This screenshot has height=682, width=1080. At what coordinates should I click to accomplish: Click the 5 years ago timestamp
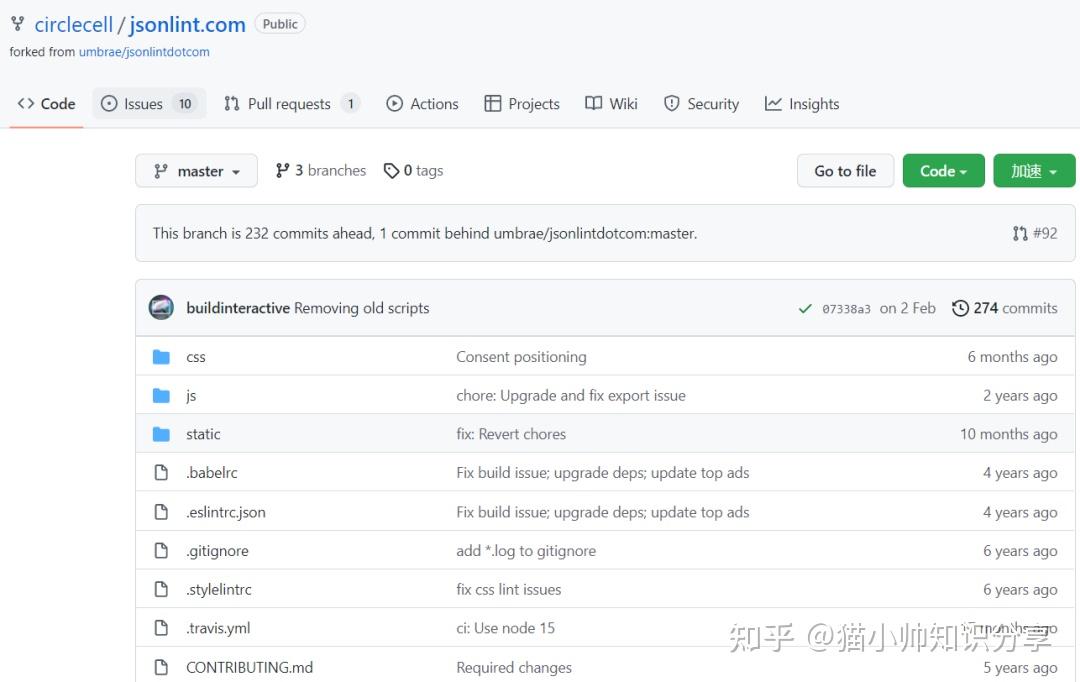[1020, 668]
